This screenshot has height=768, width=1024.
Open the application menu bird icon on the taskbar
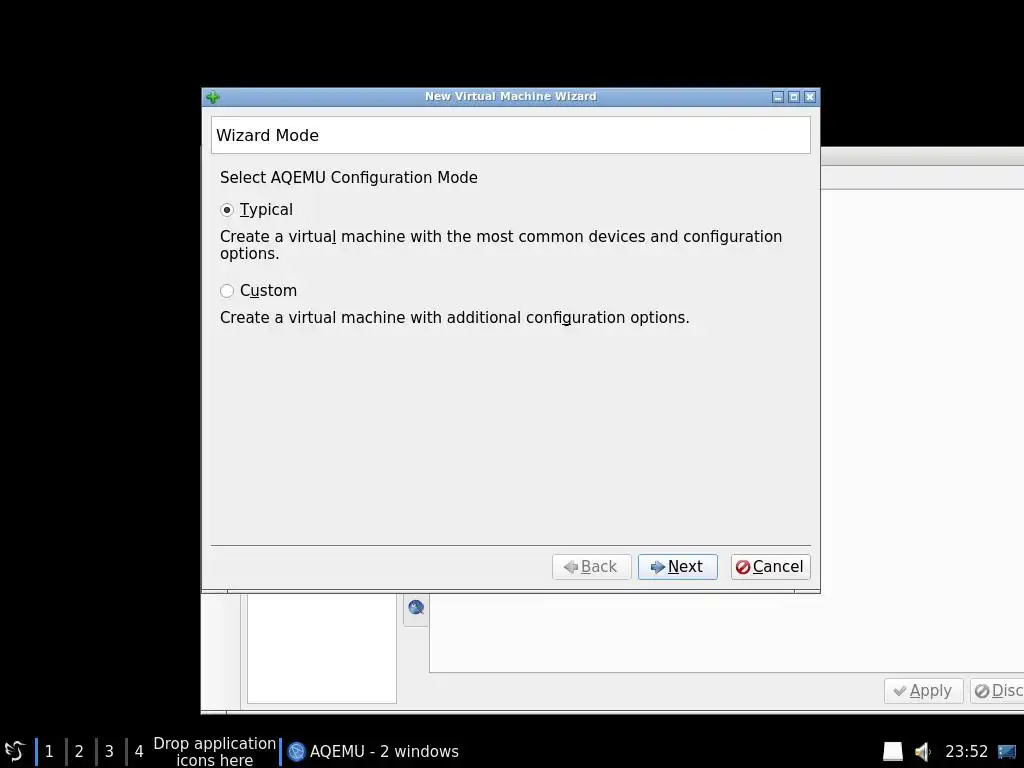14,751
